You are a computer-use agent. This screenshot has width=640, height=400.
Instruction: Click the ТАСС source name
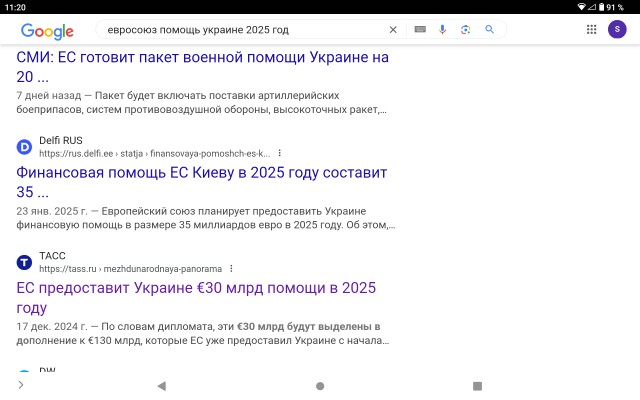[52, 256]
